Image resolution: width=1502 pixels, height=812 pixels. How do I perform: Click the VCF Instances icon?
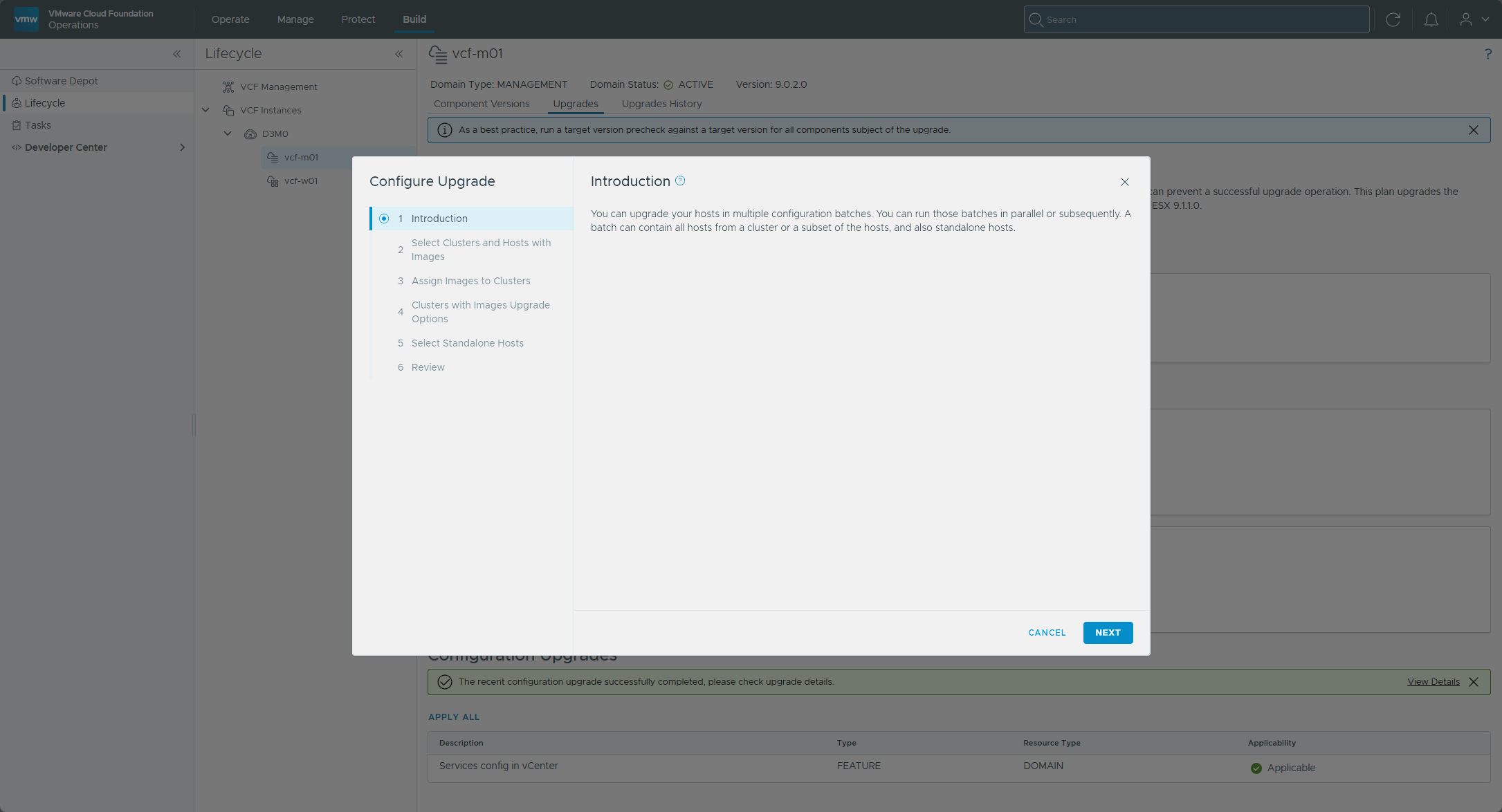pos(228,110)
